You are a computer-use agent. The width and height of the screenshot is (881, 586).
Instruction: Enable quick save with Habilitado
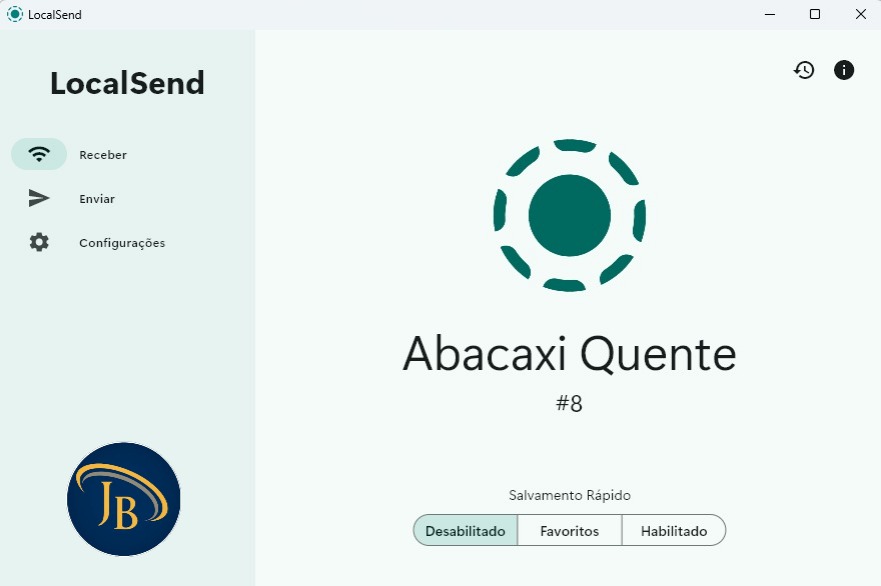pyautogui.click(x=673, y=531)
